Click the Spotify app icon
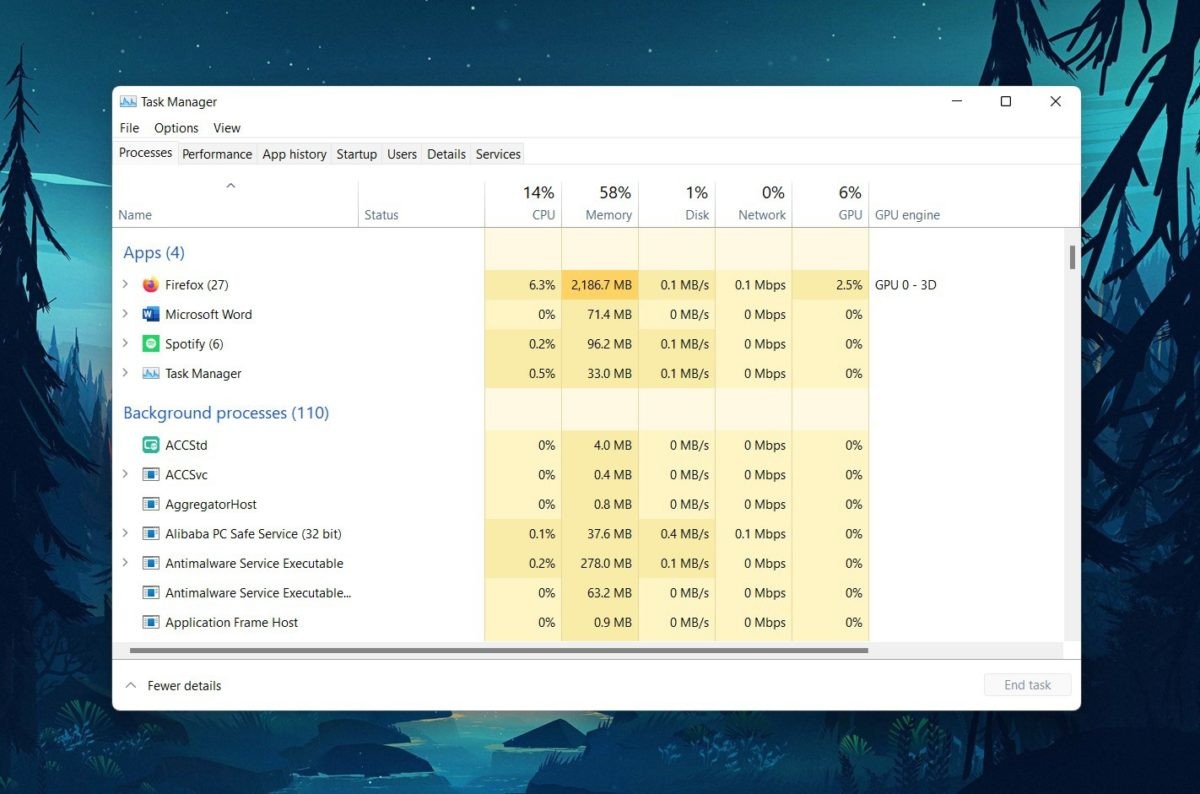 tap(151, 344)
